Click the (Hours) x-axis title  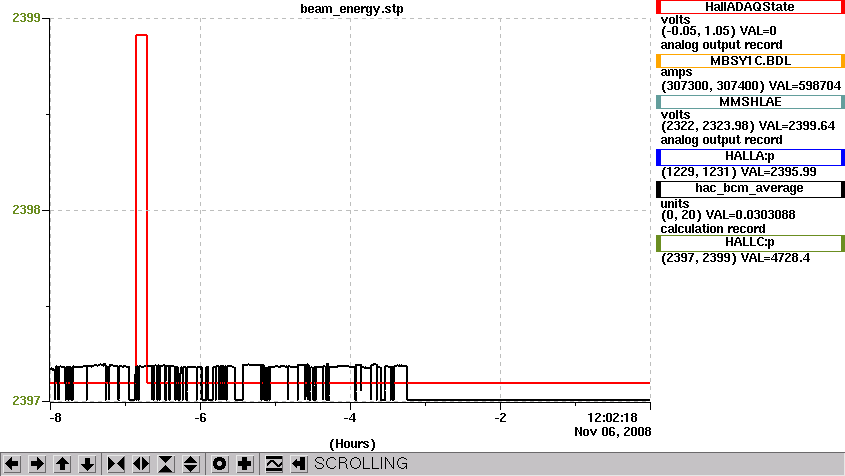pos(352,444)
